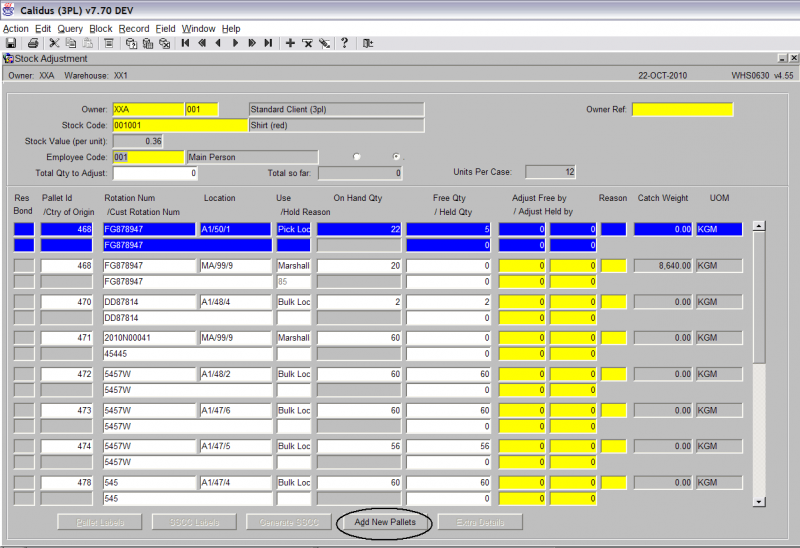Image resolution: width=800 pixels, height=548 pixels.
Task: Click the Add New Pallets button
Action: point(385,522)
